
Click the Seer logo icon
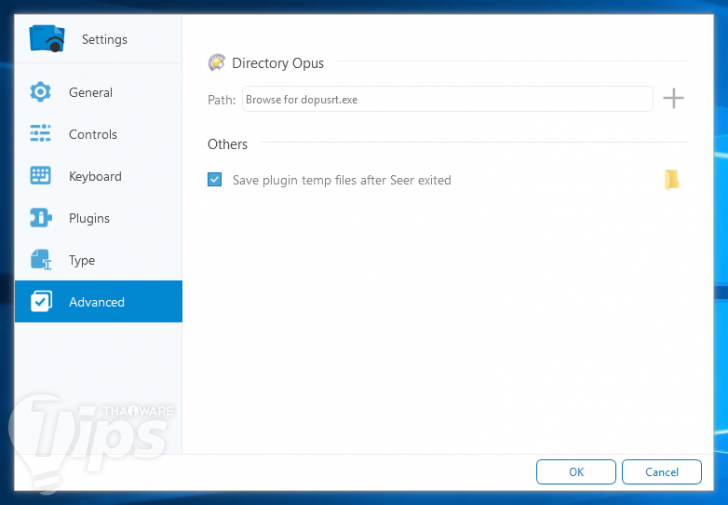pyautogui.click(x=47, y=39)
